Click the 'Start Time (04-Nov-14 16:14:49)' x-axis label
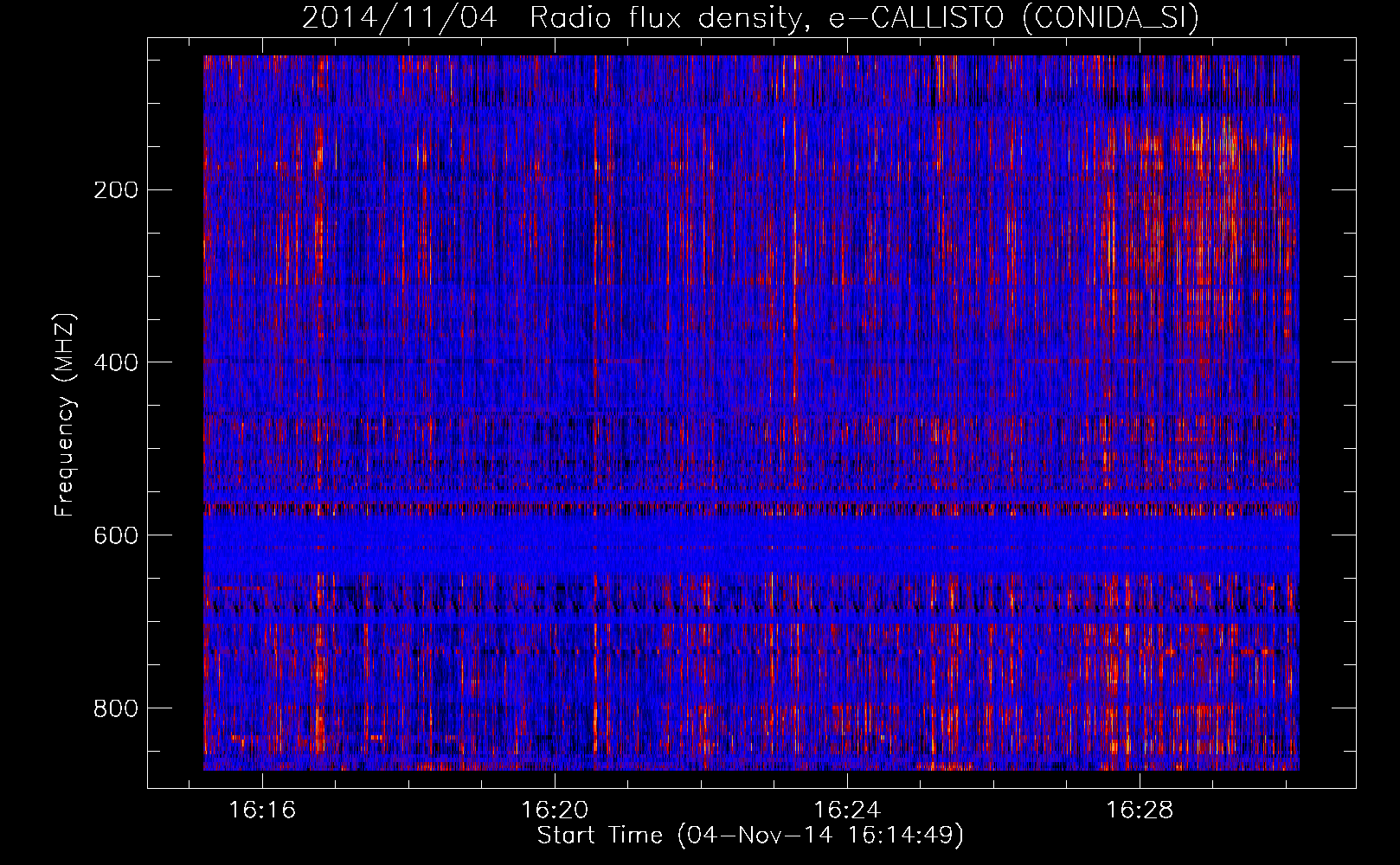 750,836
